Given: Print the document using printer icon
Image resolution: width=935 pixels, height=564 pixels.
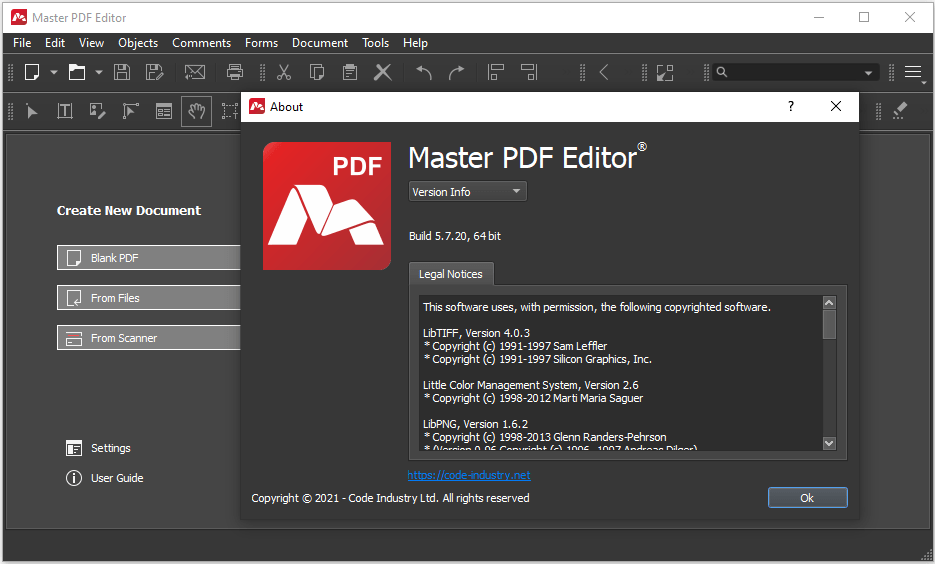Looking at the screenshot, I should pyautogui.click(x=235, y=72).
